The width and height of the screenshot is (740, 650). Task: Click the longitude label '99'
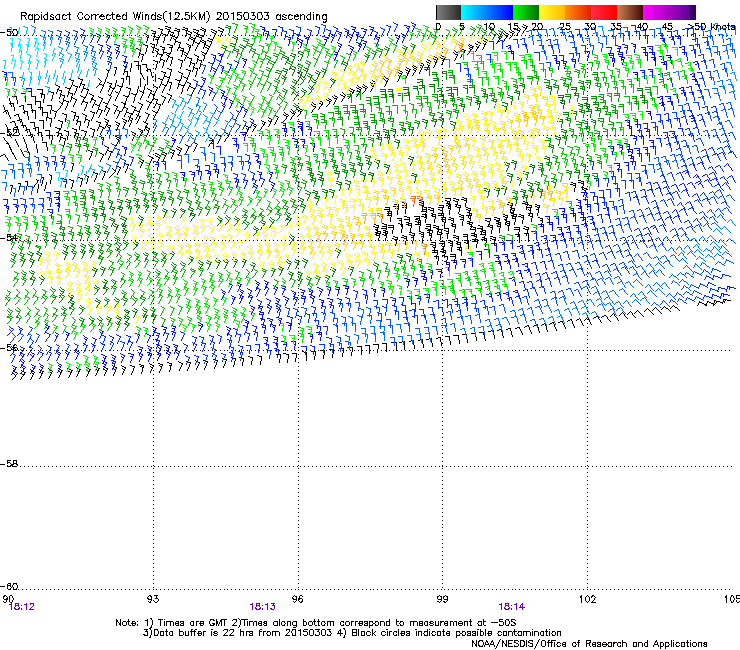[x=442, y=599]
